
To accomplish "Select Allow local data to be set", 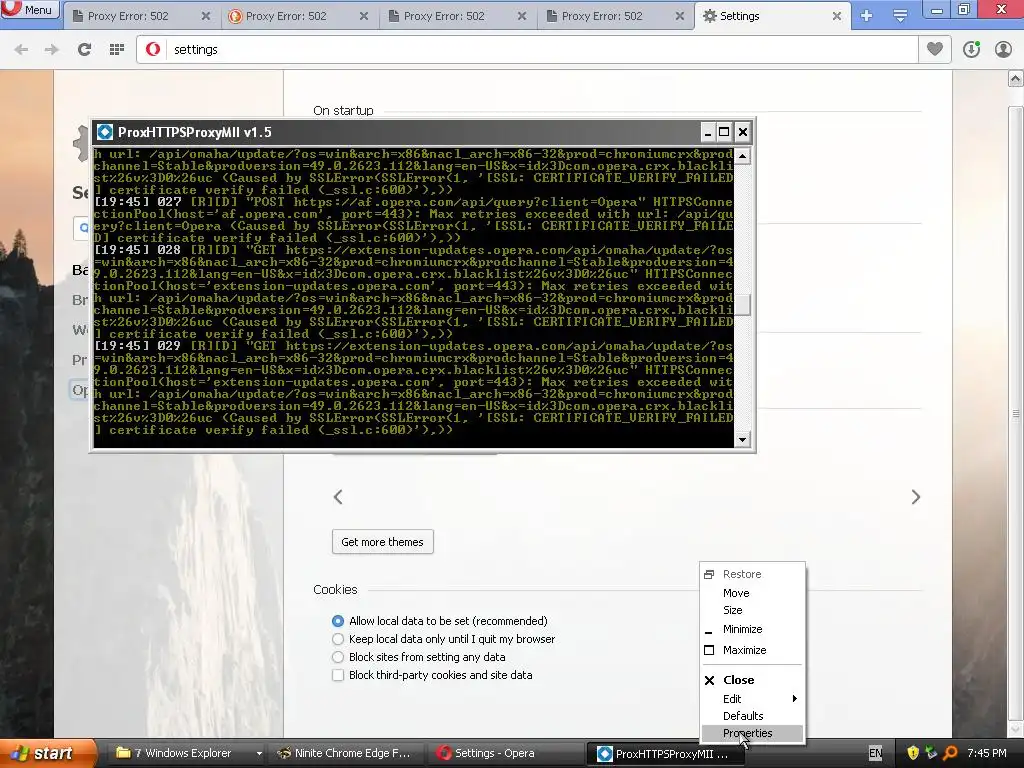I will pos(338,621).
